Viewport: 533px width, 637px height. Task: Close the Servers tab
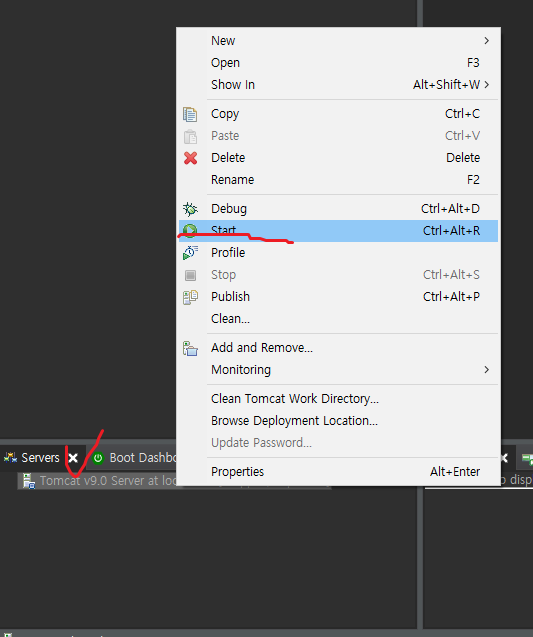[73, 458]
